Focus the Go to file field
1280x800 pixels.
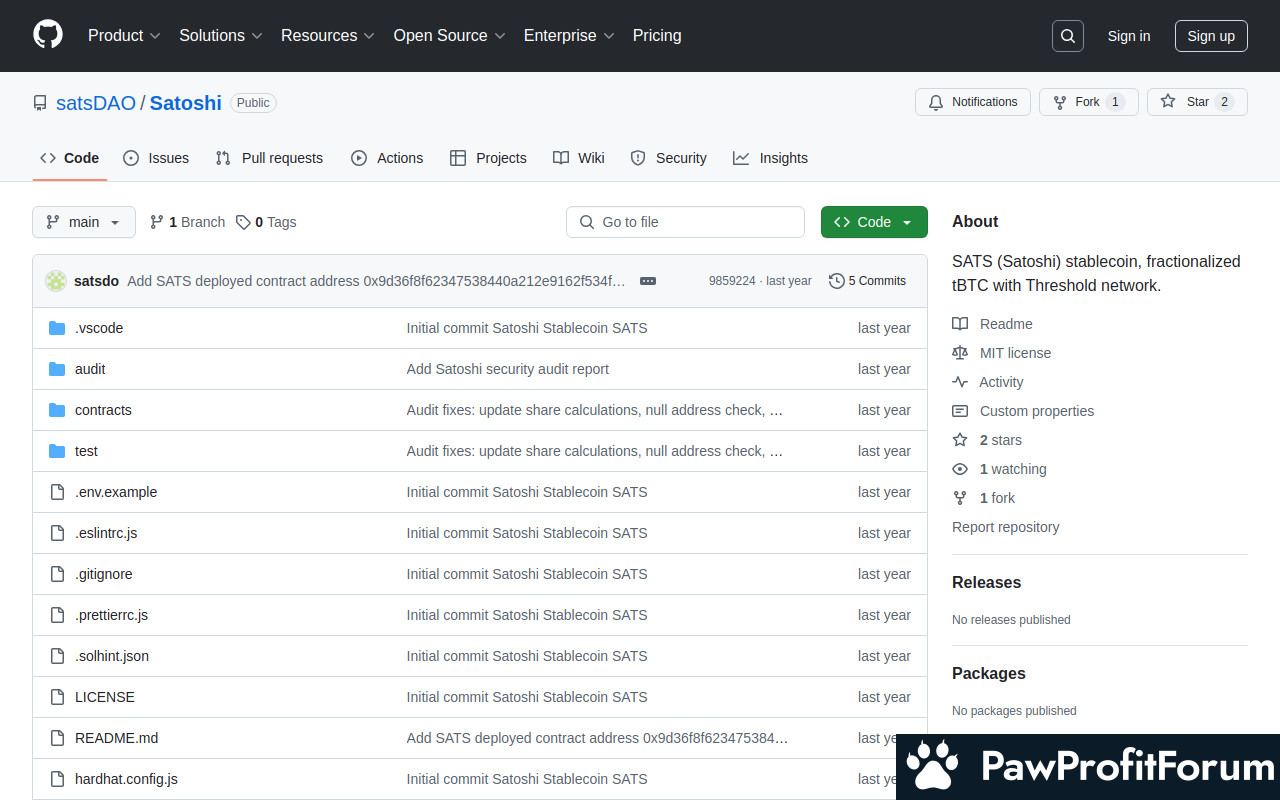point(685,222)
